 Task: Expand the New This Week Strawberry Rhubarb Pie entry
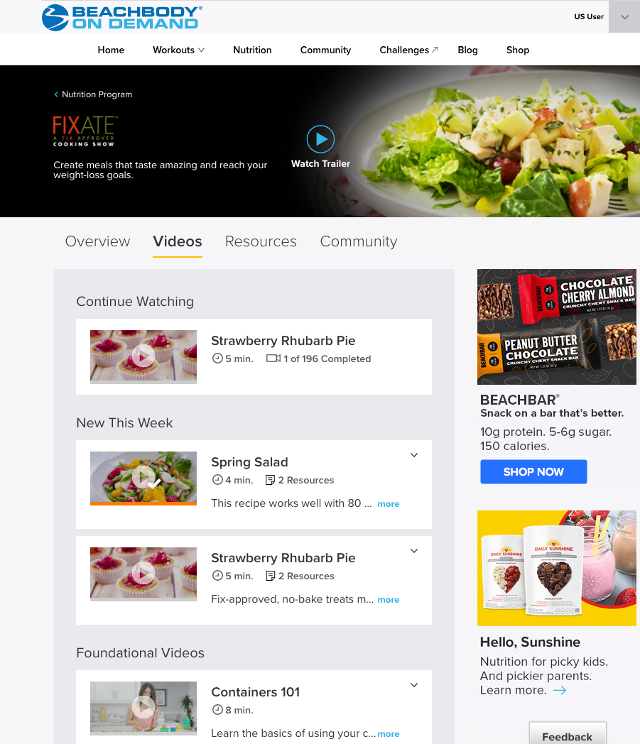414,551
